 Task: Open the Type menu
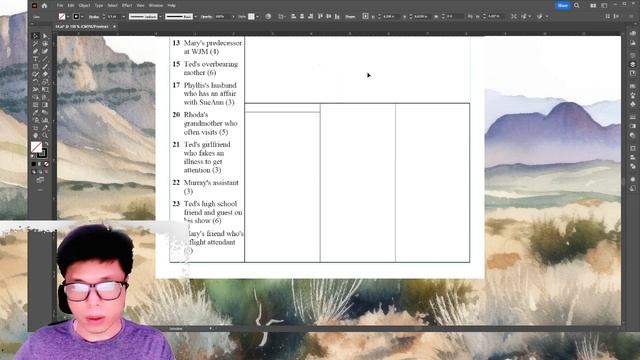point(99,5)
